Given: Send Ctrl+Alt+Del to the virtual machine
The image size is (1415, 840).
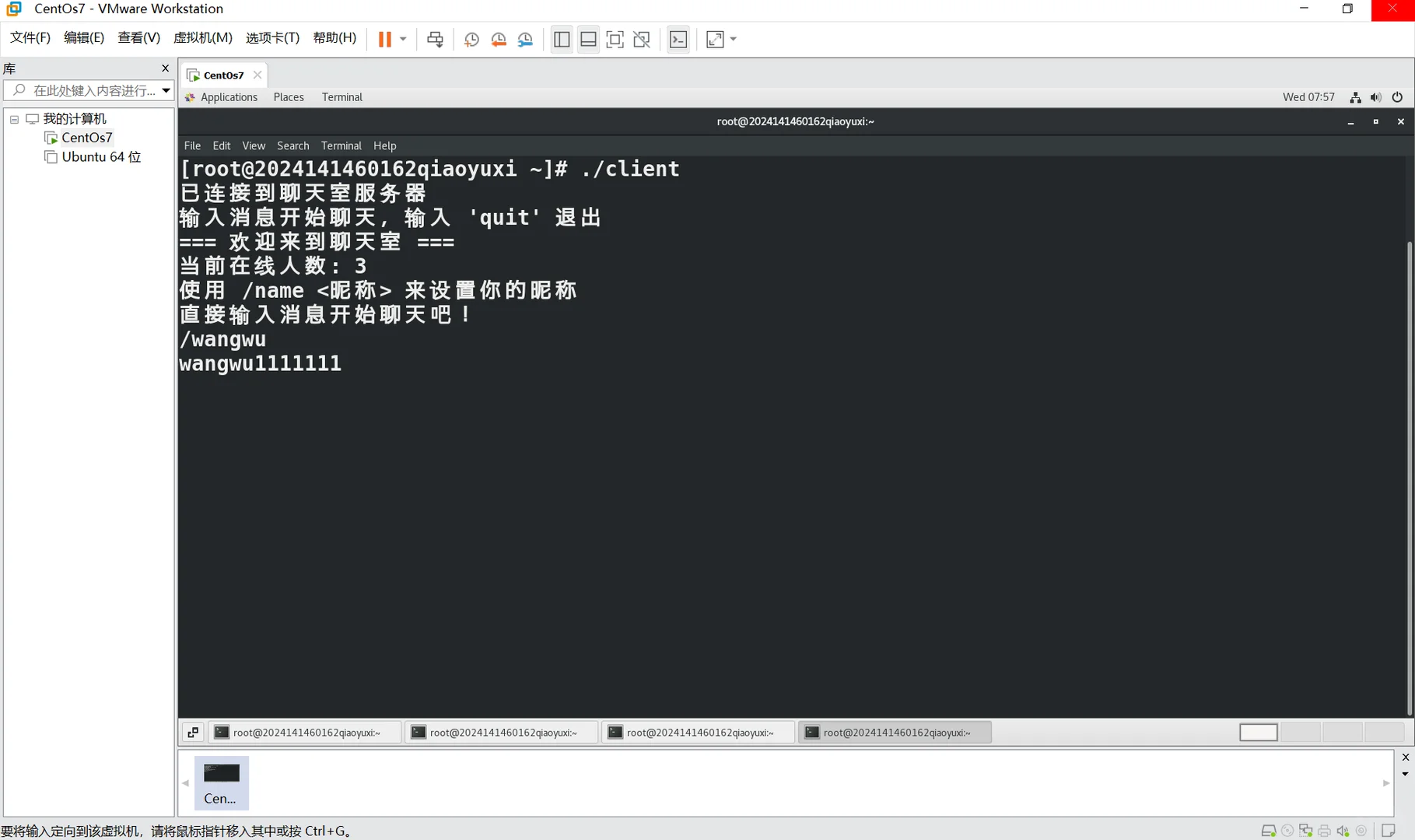Looking at the screenshot, I should [435, 39].
